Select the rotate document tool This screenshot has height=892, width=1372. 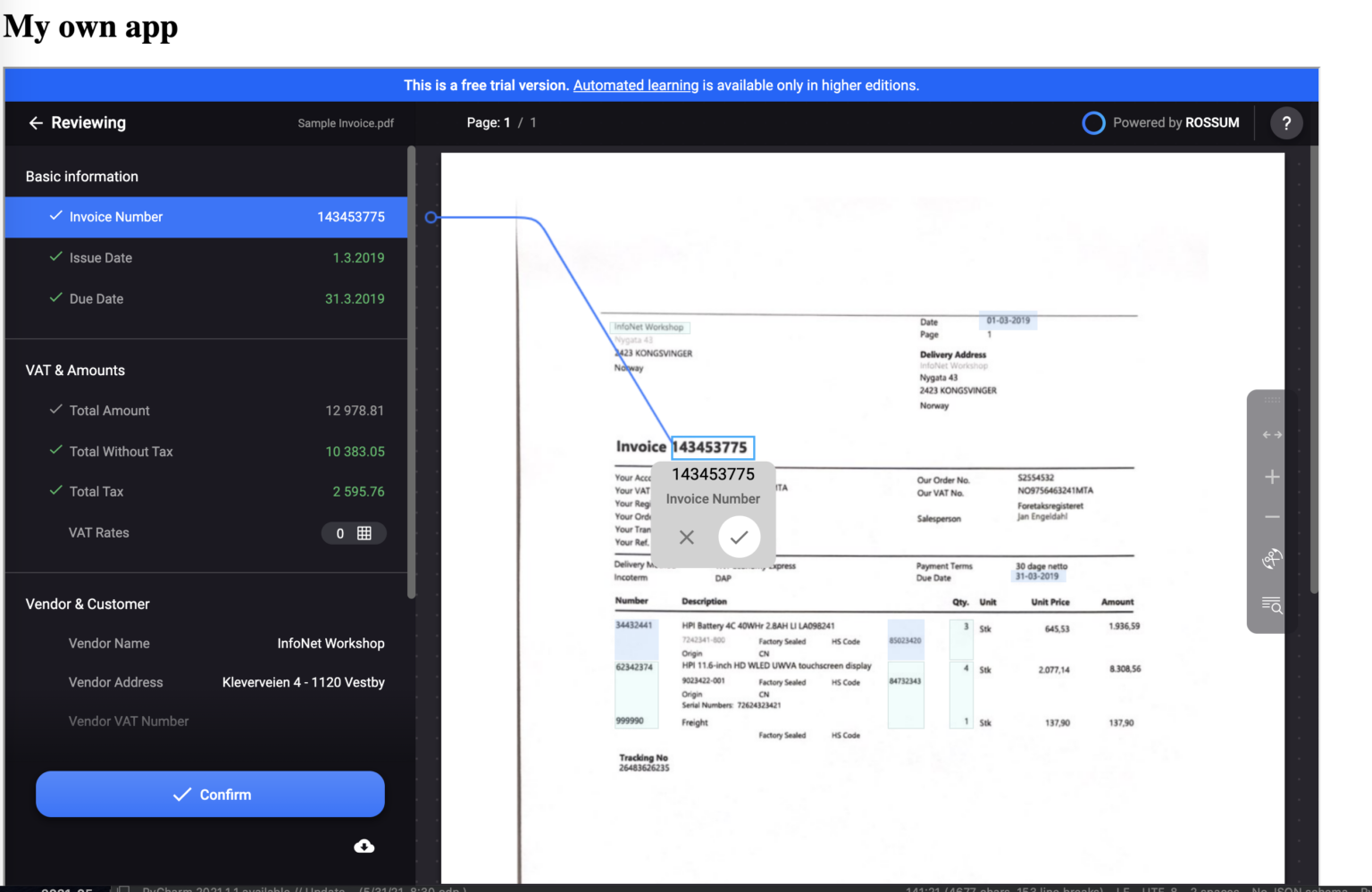(x=1271, y=559)
